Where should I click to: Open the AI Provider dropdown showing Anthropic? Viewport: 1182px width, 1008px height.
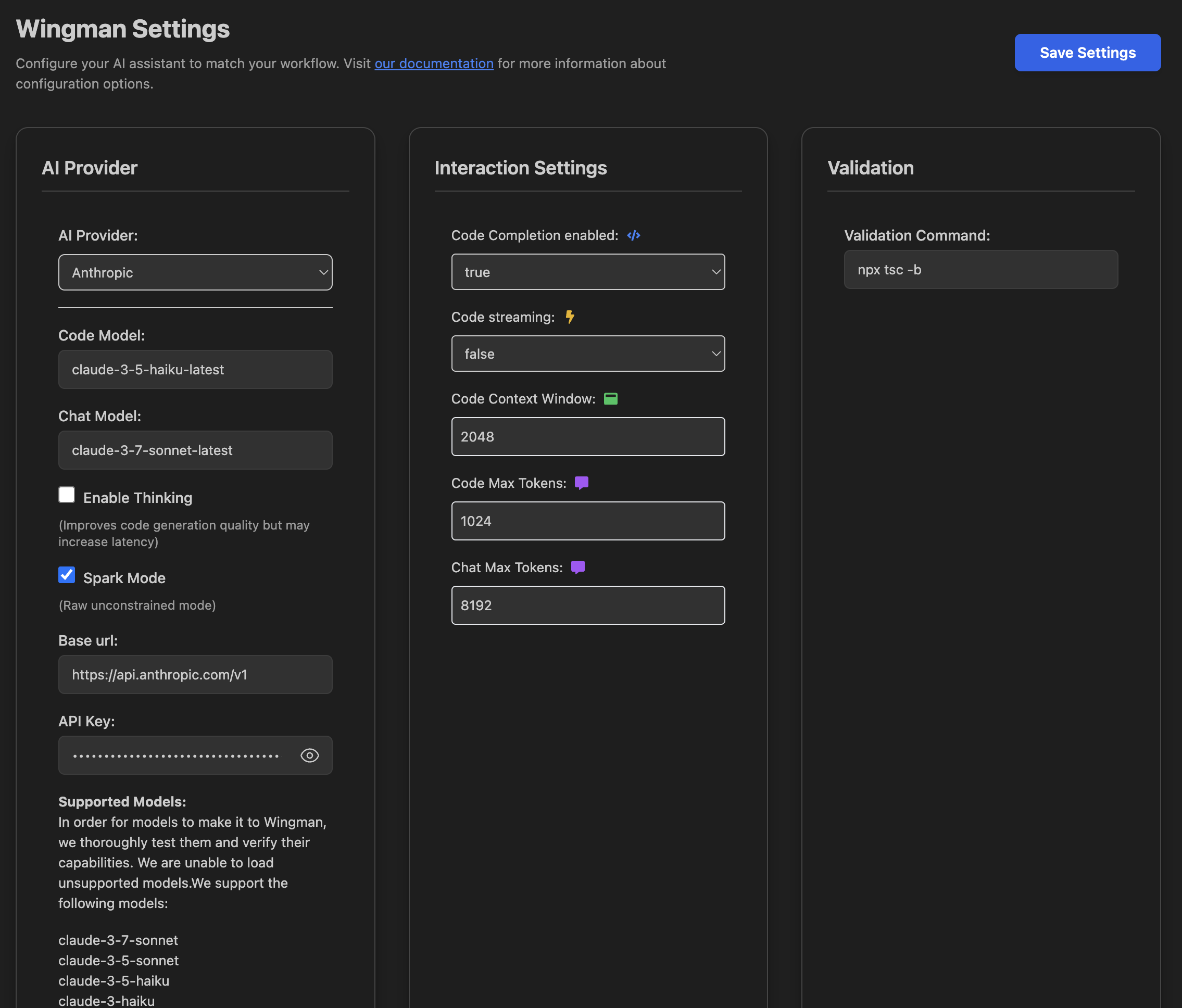click(x=195, y=273)
